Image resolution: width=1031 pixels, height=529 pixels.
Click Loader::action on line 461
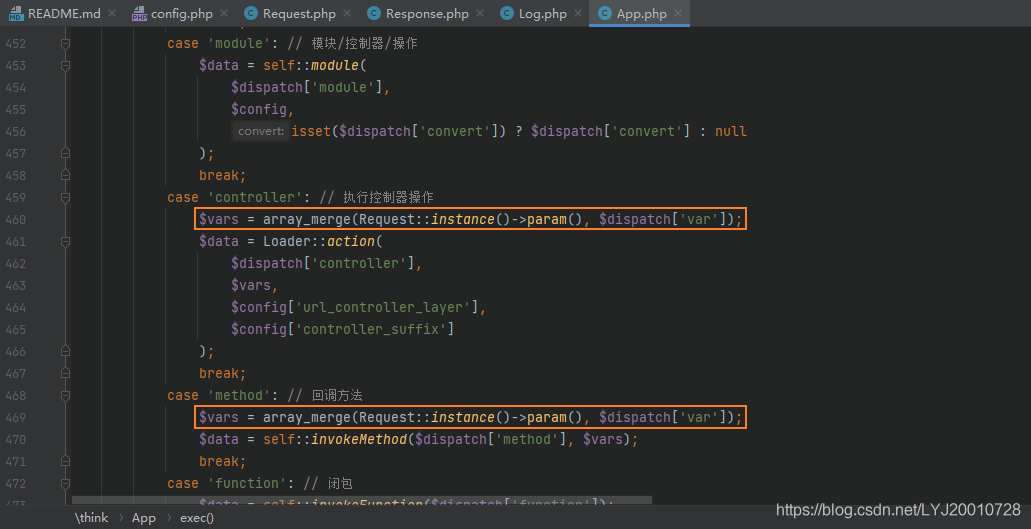(x=318, y=241)
